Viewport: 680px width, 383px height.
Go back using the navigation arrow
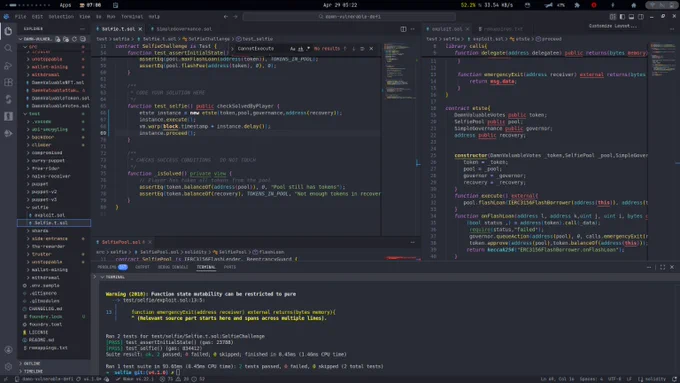226,16
